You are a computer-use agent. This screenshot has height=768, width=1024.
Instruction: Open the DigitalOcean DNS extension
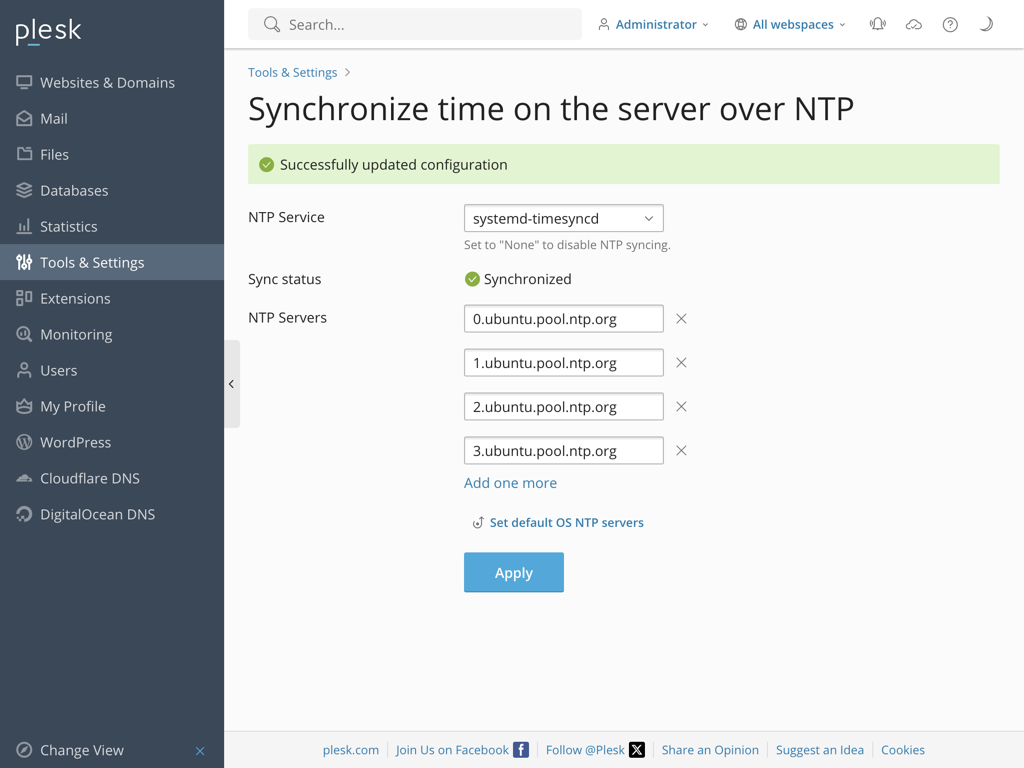pyautogui.click(x=97, y=514)
